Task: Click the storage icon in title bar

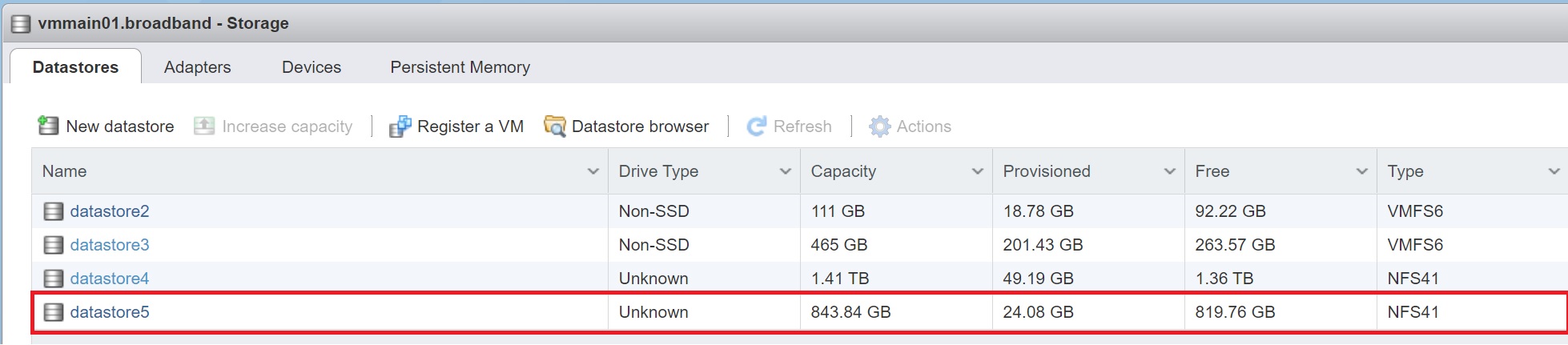Action: [x=21, y=24]
